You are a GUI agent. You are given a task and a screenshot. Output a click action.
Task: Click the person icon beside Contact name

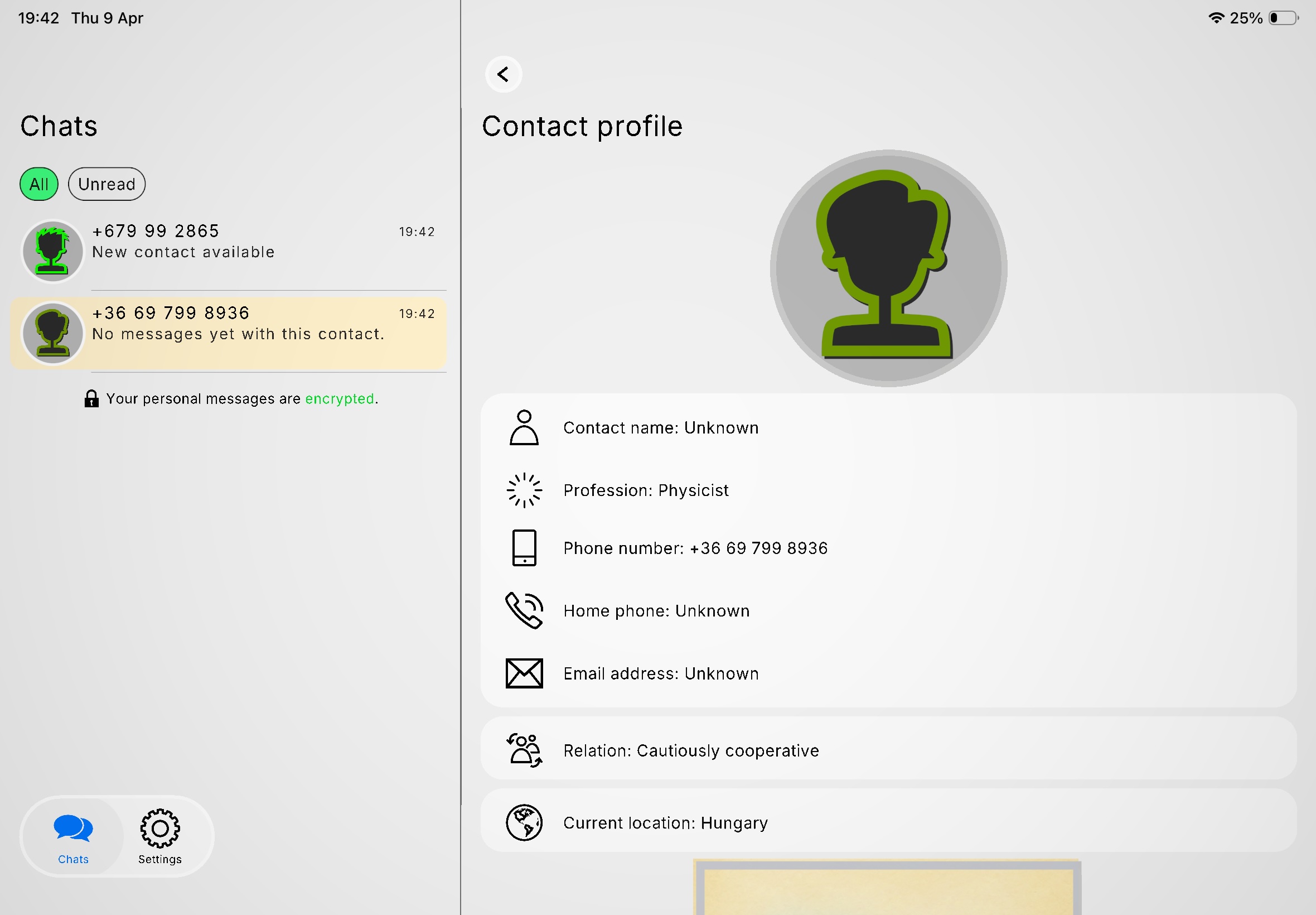[x=523, y=428]
